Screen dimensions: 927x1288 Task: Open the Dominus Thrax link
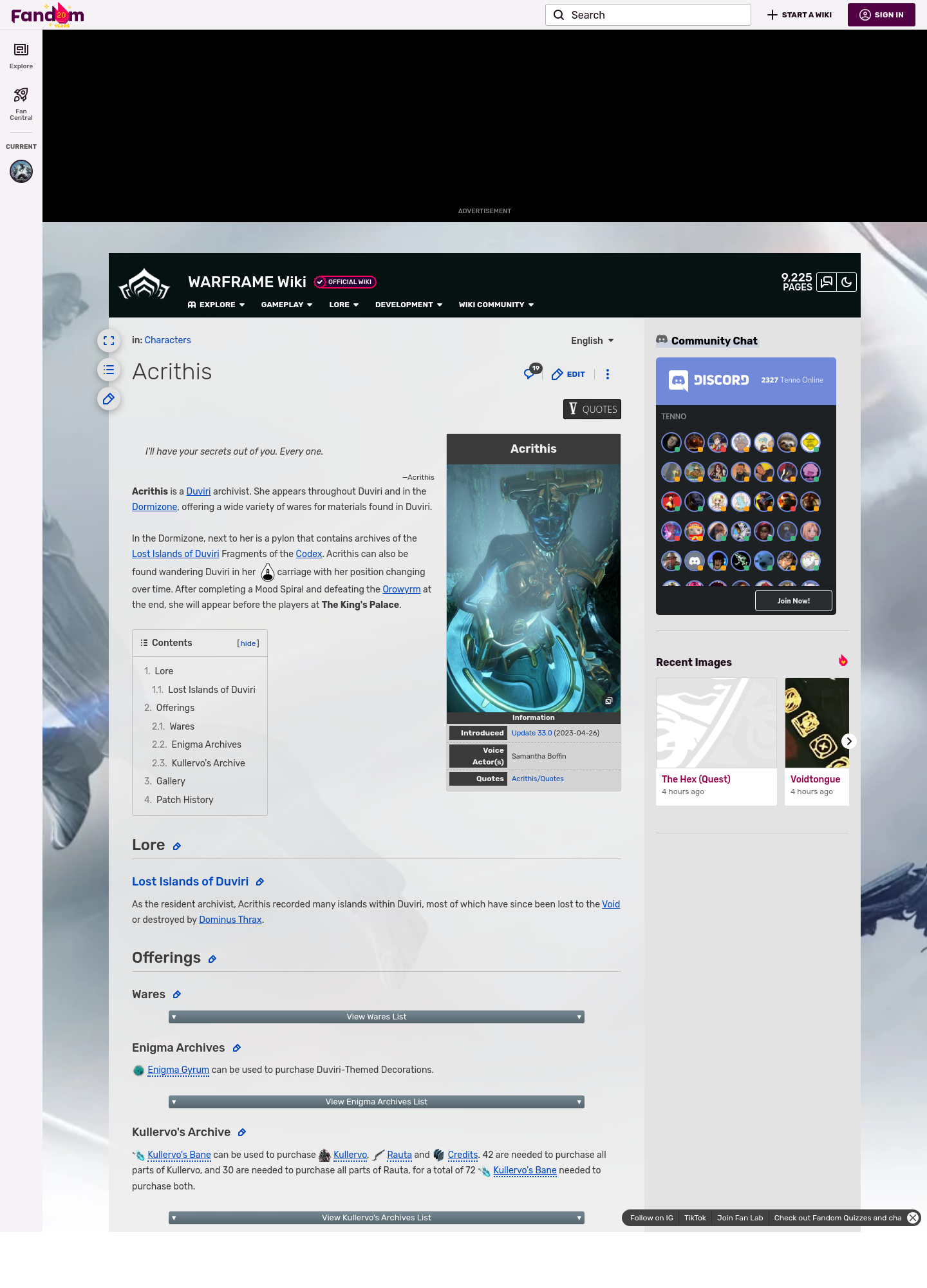(x=230, y=920)
